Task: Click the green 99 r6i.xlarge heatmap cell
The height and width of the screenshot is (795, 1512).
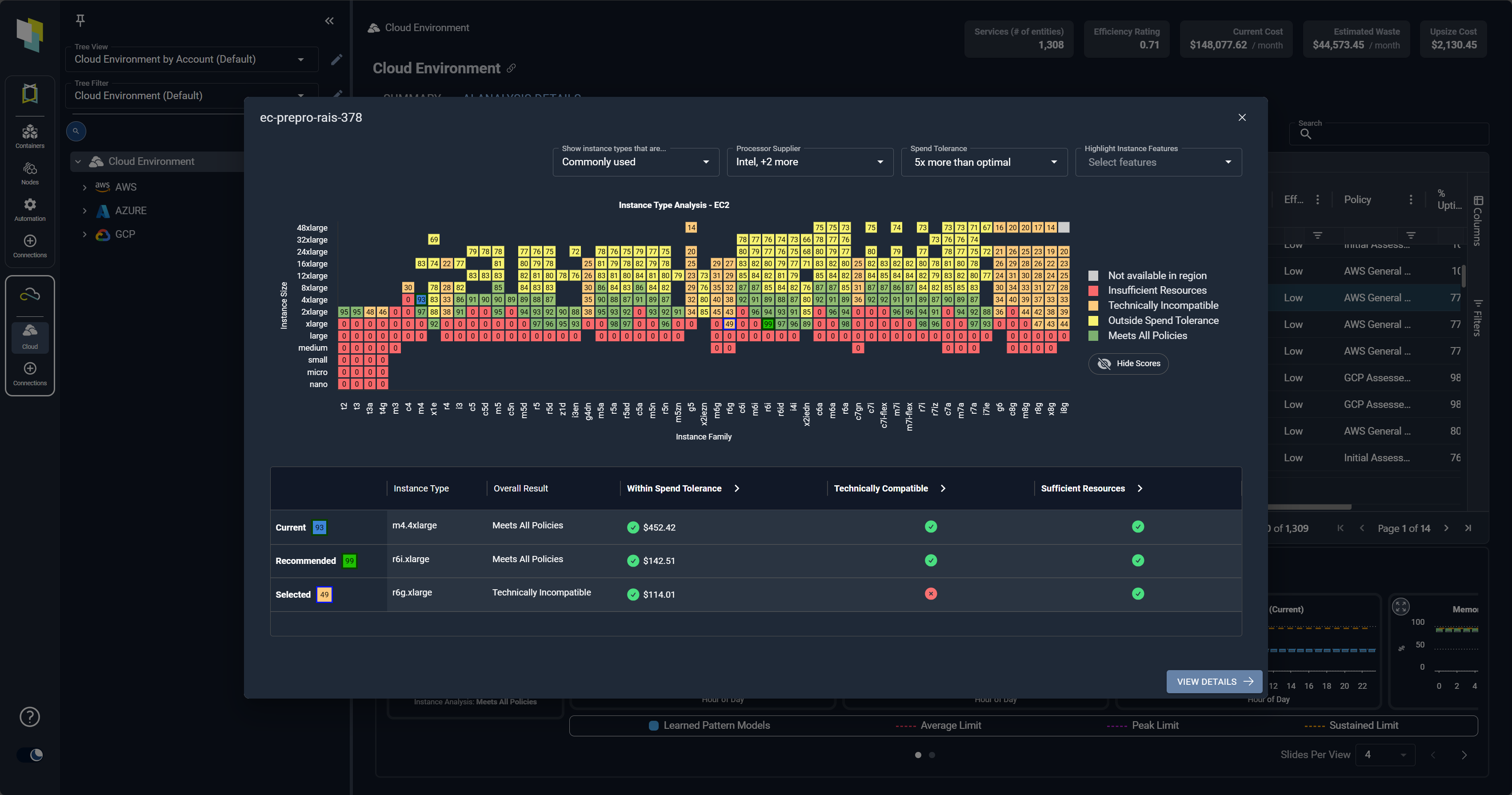Action: pos(768,324)
